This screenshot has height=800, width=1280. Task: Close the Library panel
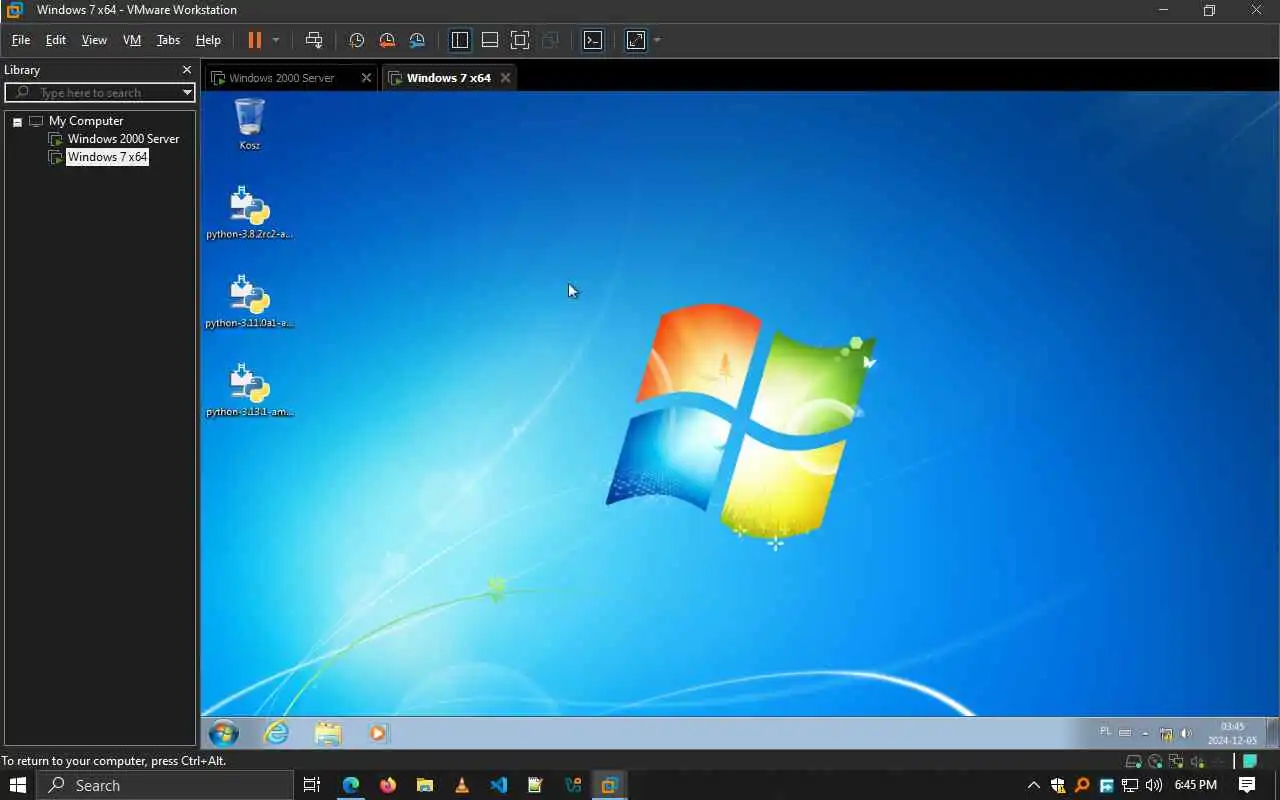click(x=186, y=70)
